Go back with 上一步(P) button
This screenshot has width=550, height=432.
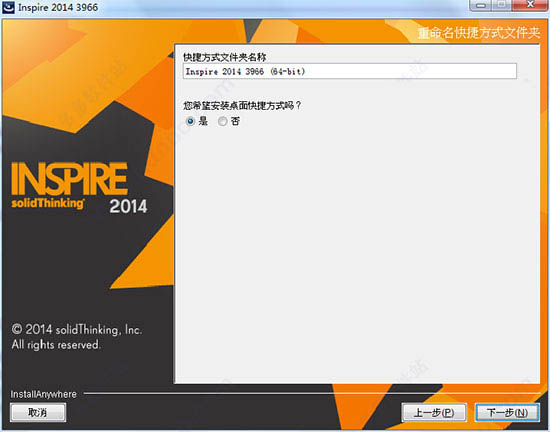(x=434, y=412)
